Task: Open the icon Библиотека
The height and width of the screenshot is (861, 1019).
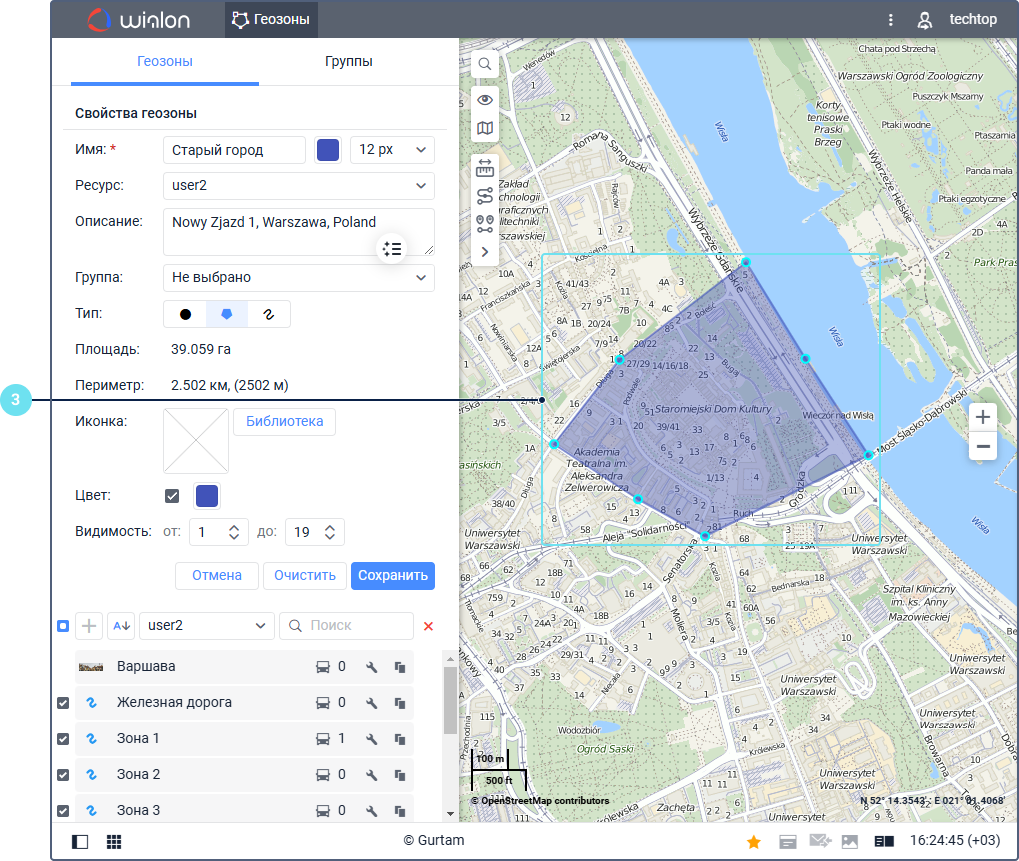Action: (x=284, y=422)
